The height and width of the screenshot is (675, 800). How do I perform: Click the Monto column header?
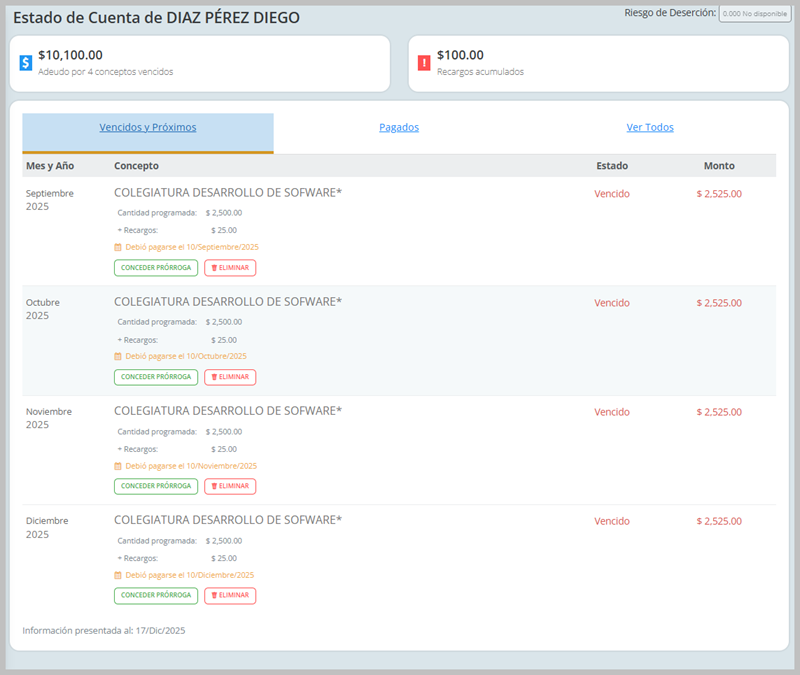(x=719, y=166)
